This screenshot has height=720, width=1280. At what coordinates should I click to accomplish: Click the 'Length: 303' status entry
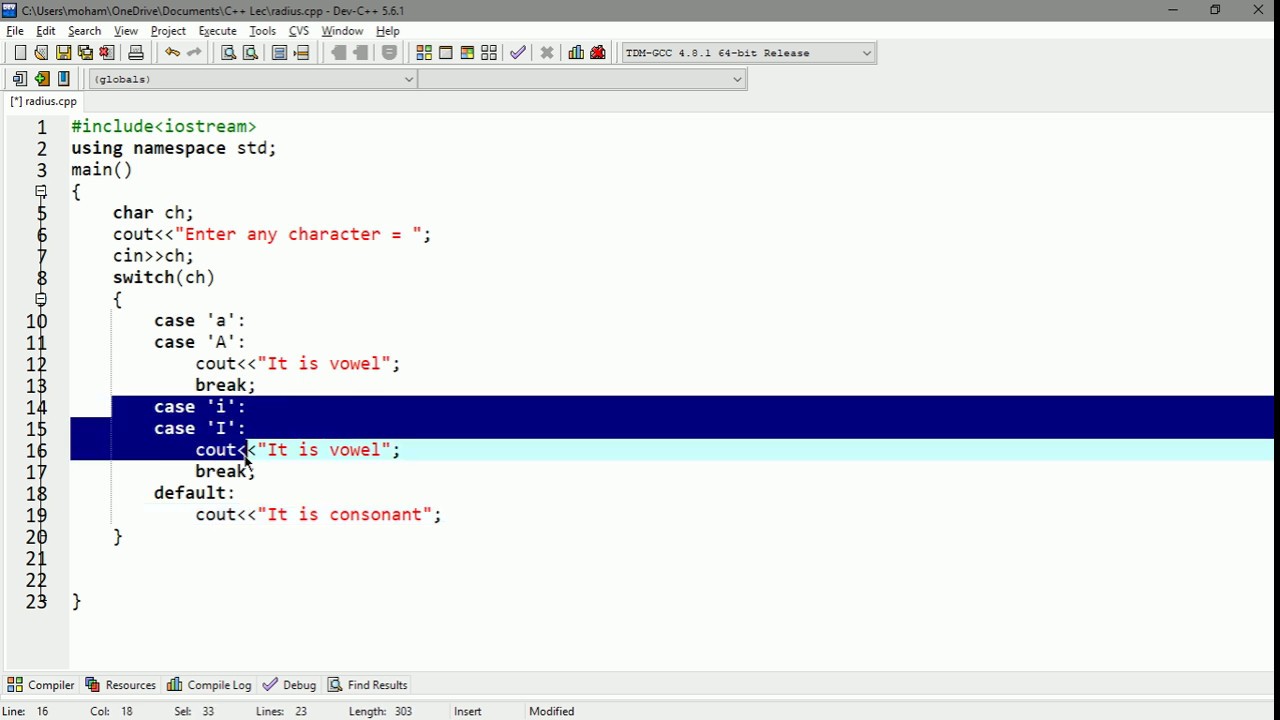380,711
